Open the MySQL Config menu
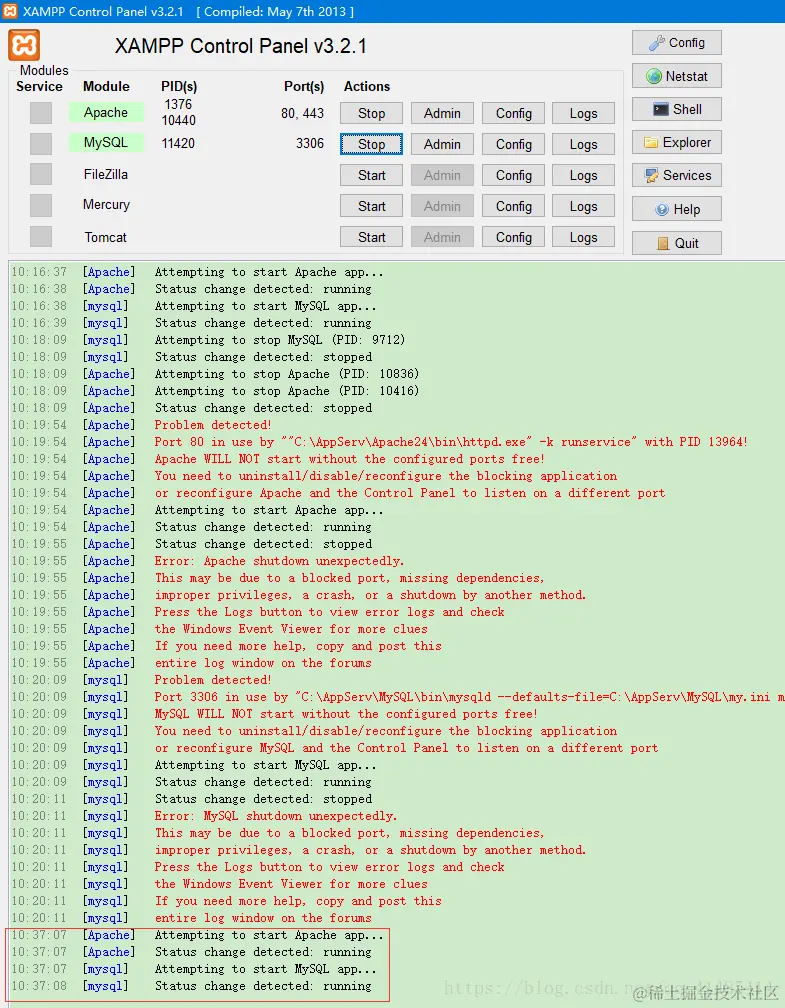 pos(514,144)
